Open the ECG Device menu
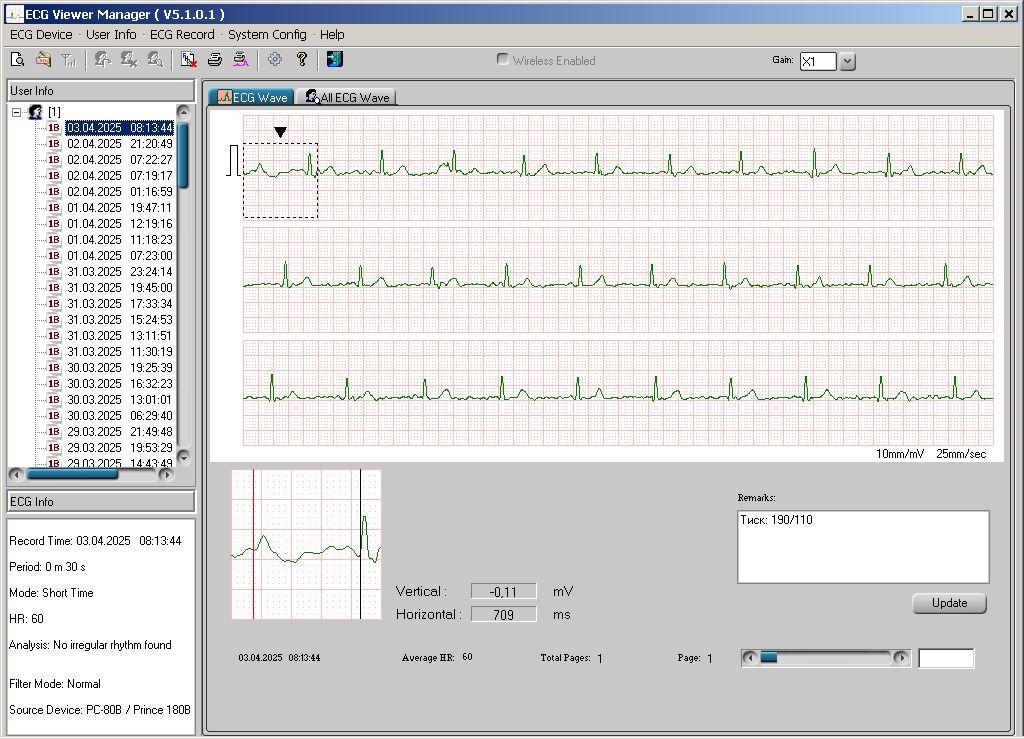This screenshot has height=739, width=1024. coord(41,35)
